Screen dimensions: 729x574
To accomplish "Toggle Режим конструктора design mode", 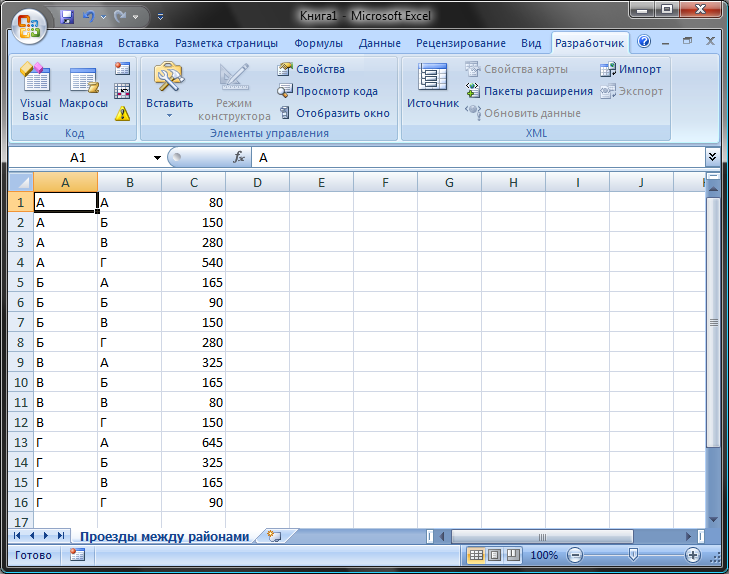I will click(234, 91).
